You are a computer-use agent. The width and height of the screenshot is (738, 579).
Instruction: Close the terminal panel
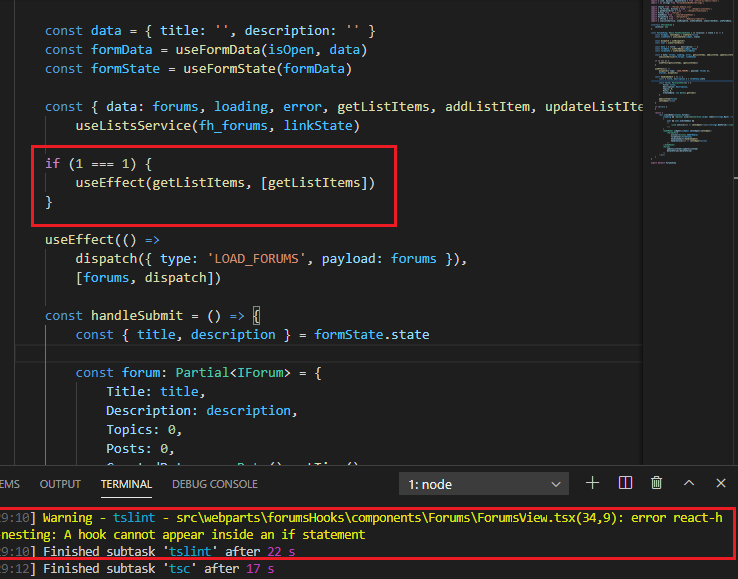[720, 483]
